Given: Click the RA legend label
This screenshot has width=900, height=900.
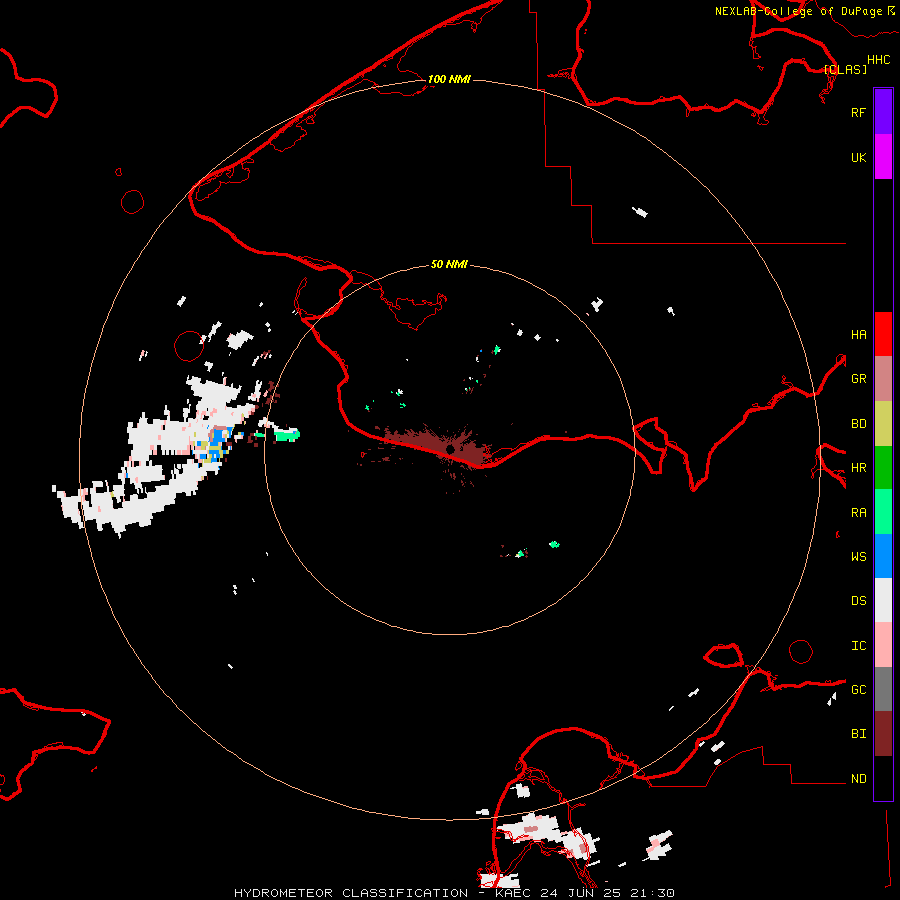Looking at the screenshot, I should [x=858, y=513].
